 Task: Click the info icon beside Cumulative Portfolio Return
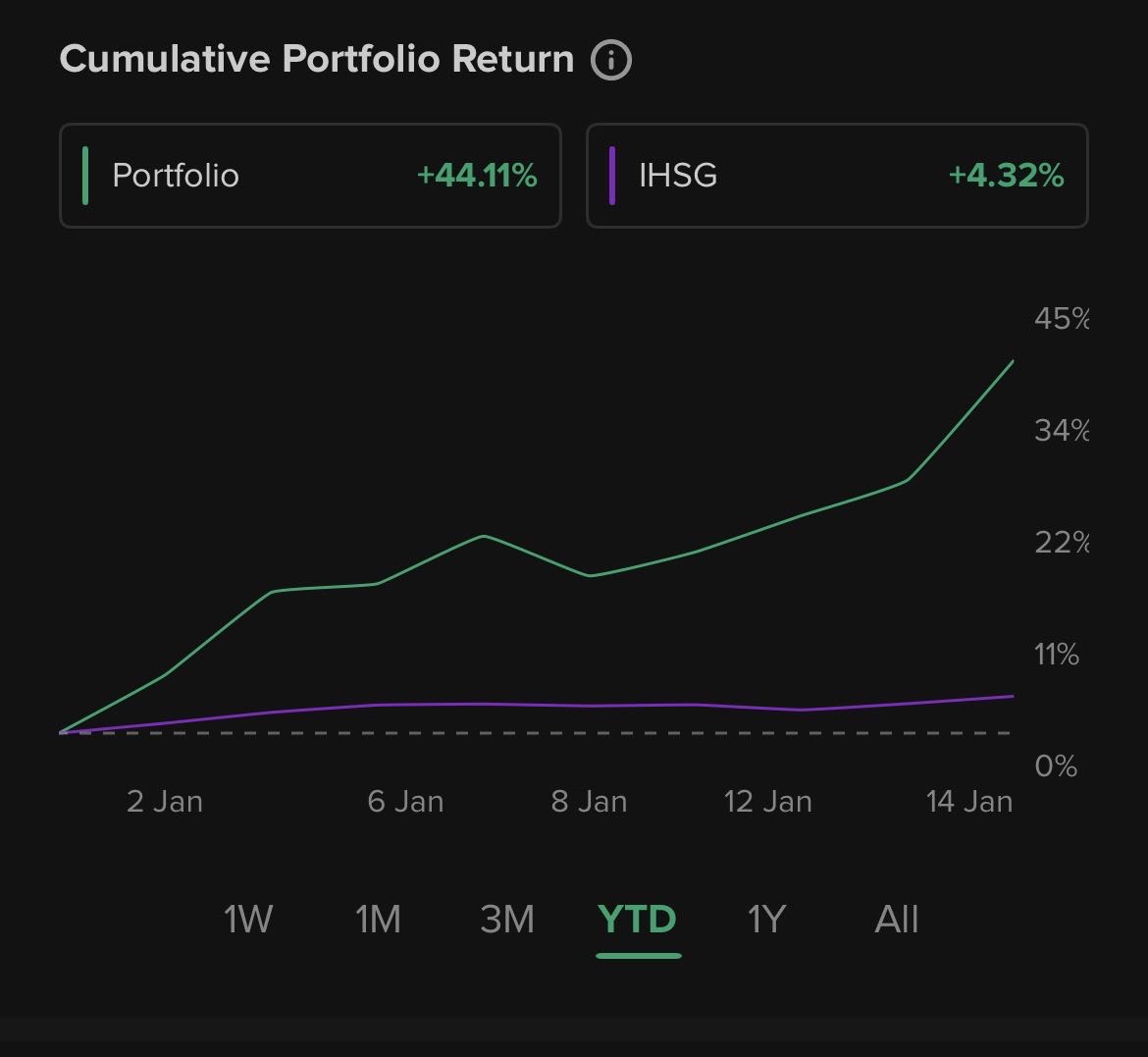[x=611, y=60]
